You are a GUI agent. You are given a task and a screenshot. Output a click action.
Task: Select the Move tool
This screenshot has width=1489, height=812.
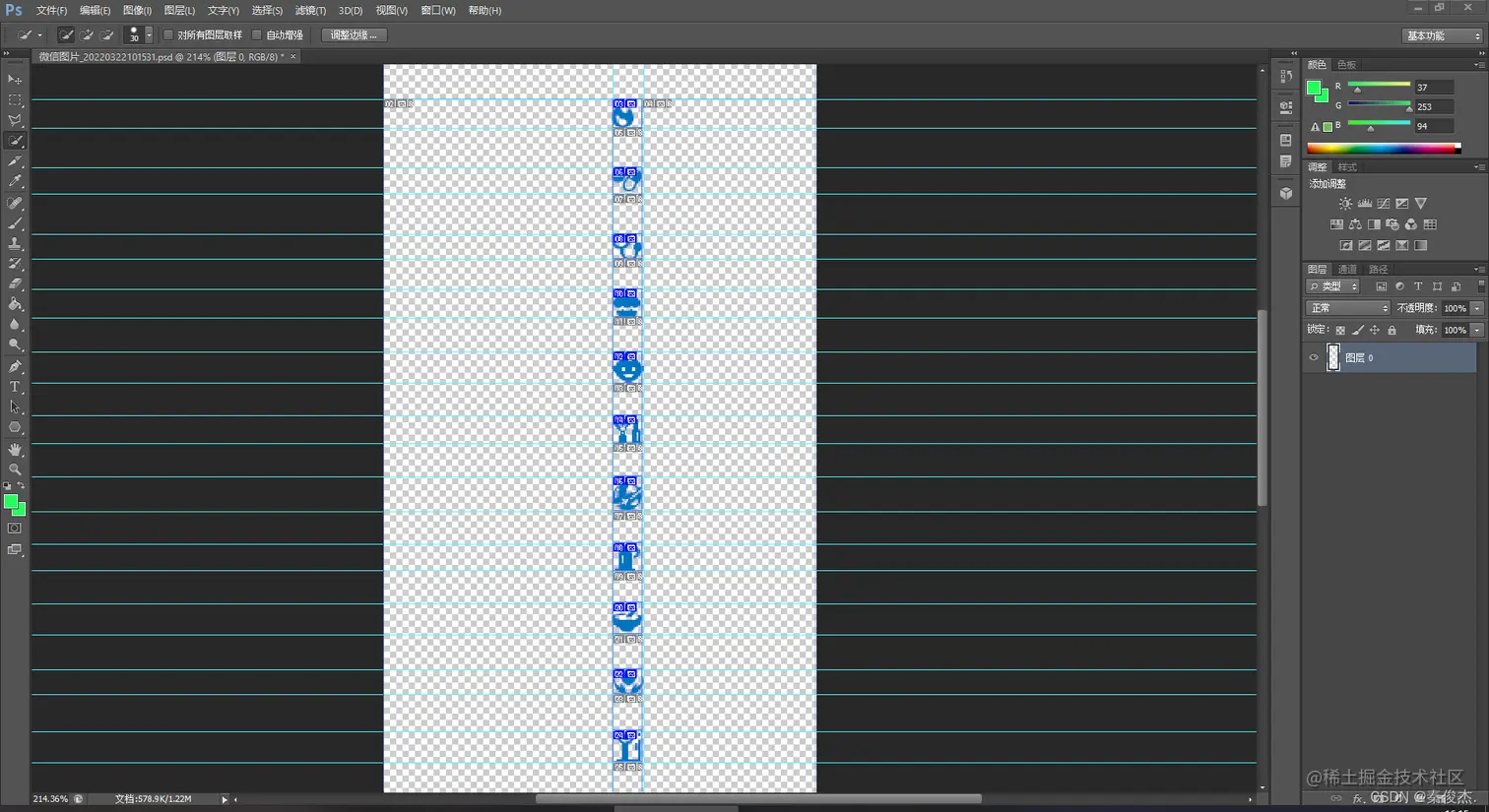[x=15, y=79]
